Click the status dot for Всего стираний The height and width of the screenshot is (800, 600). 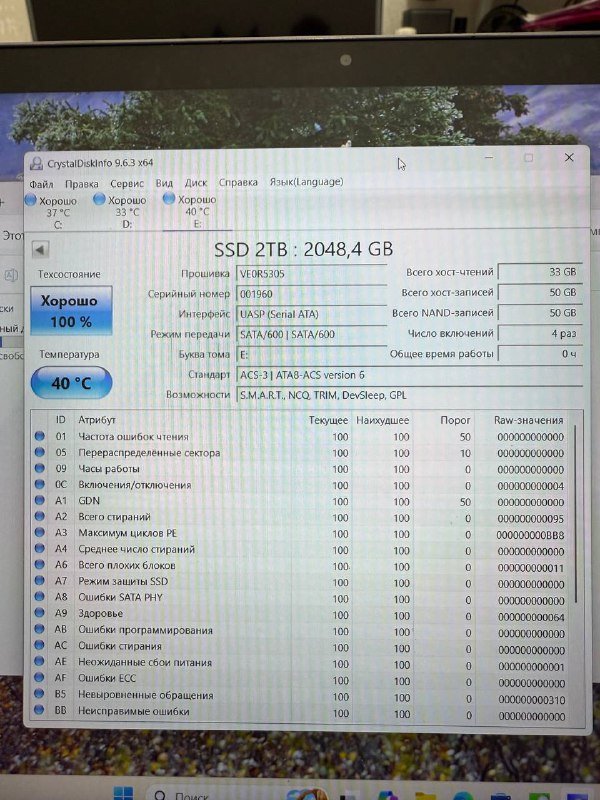click(x=39, y=516)
